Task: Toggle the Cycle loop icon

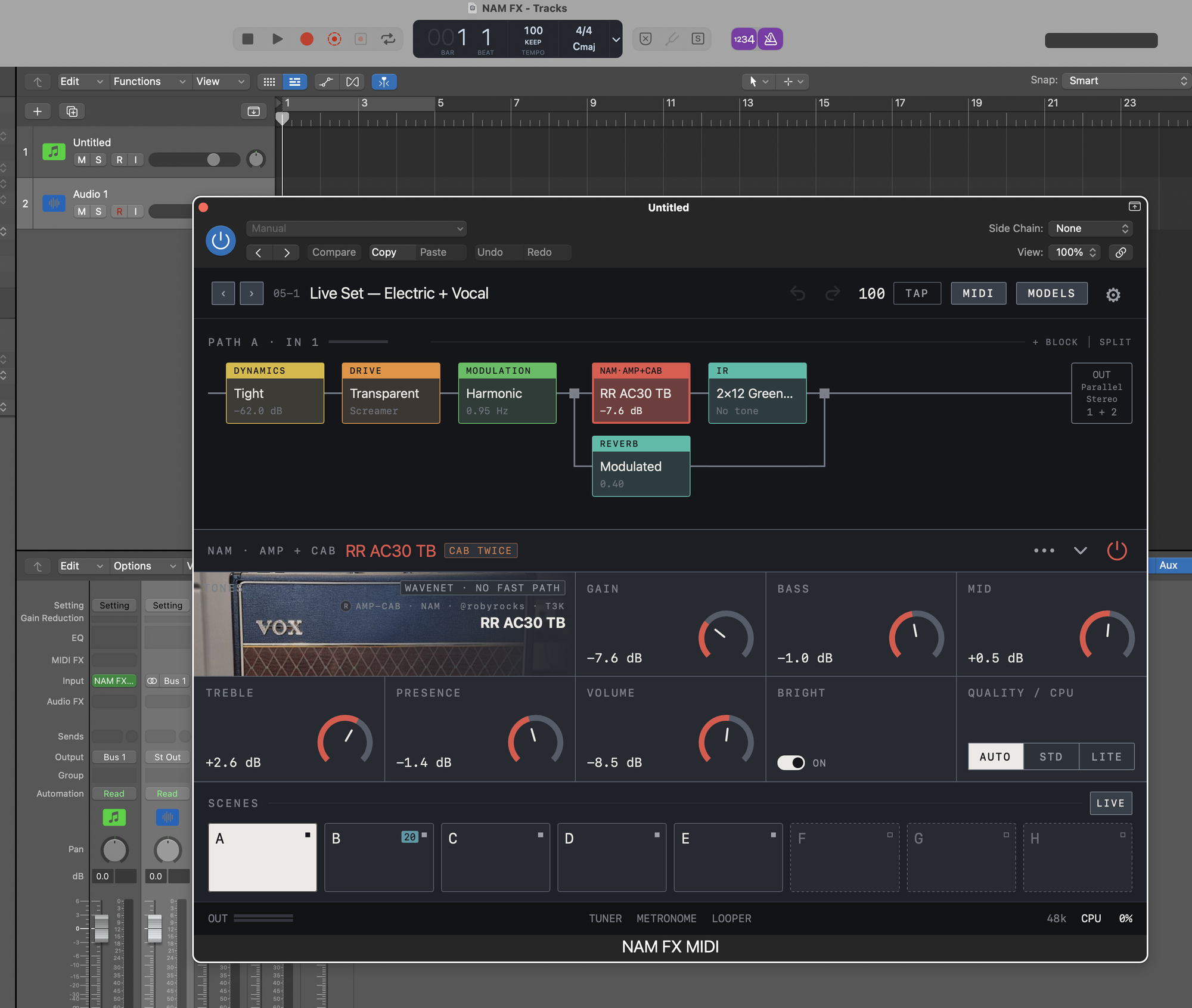Action: [x=388, y=39]
